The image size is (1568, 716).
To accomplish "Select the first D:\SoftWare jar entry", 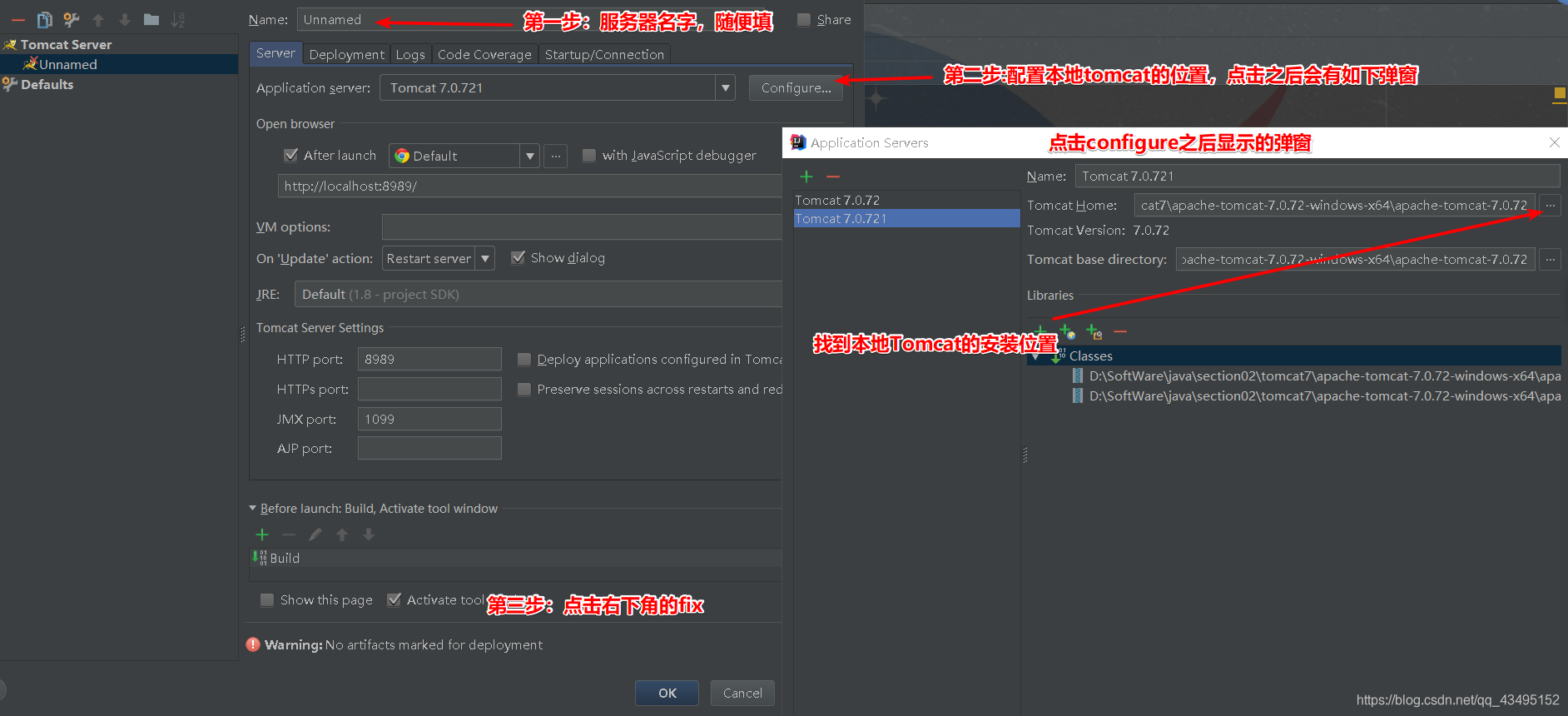I will [x=1315, y=375].
